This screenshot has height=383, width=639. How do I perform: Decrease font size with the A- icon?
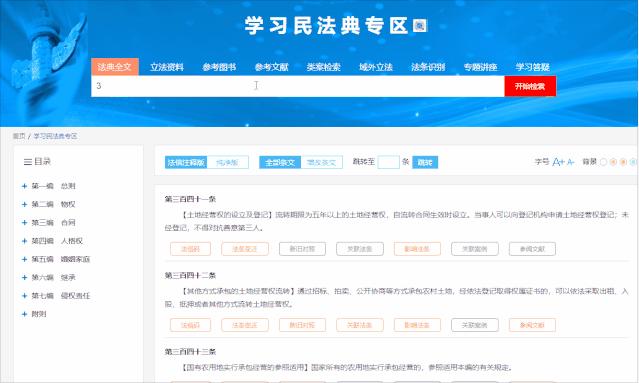[x=570, y=162]
